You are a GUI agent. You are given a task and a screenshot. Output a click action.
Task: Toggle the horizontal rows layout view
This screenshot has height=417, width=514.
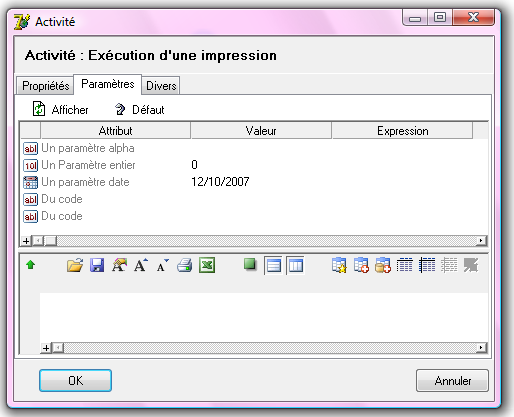point(273,266)
